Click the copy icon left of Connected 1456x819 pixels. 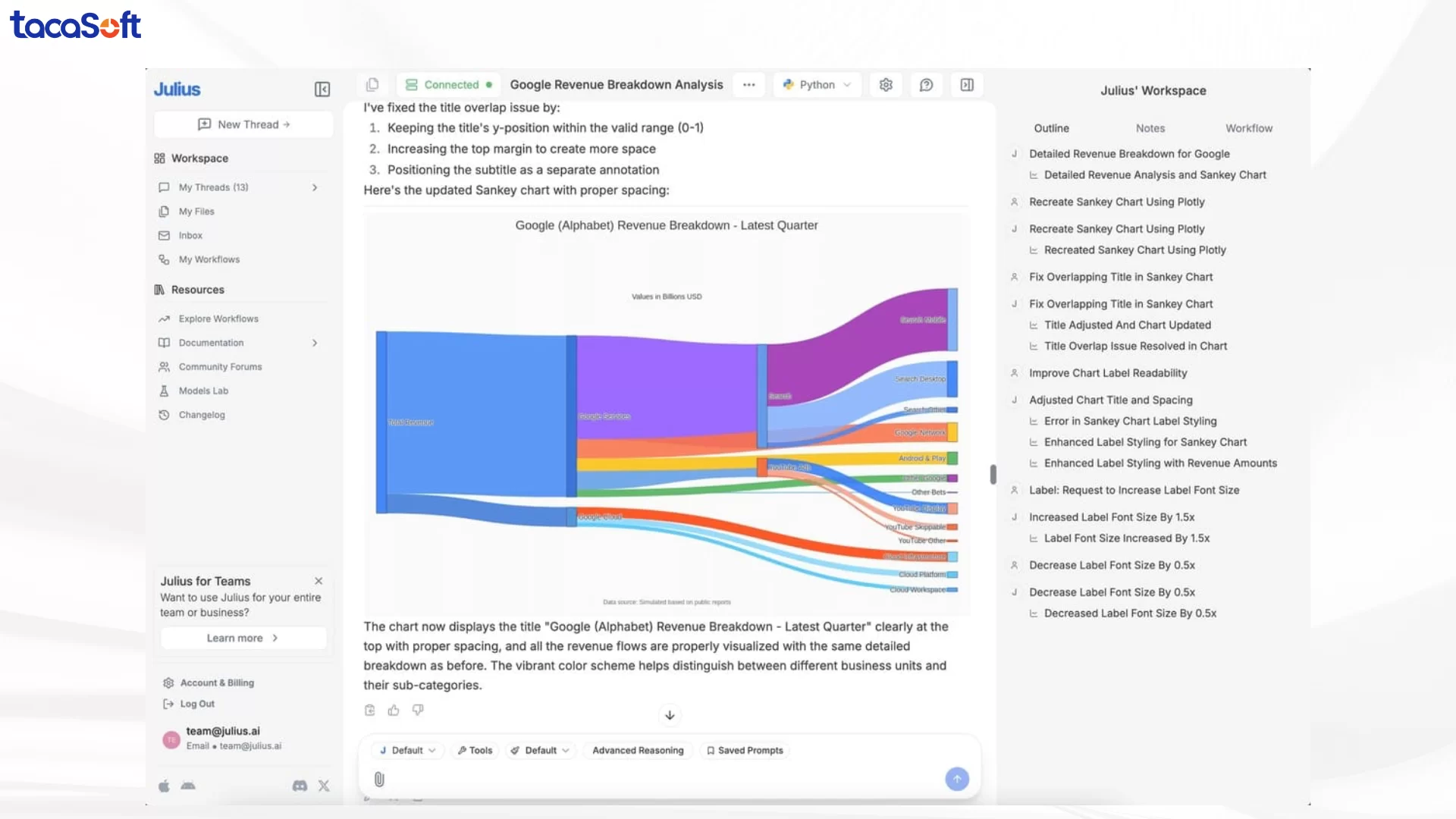[372, 85]
